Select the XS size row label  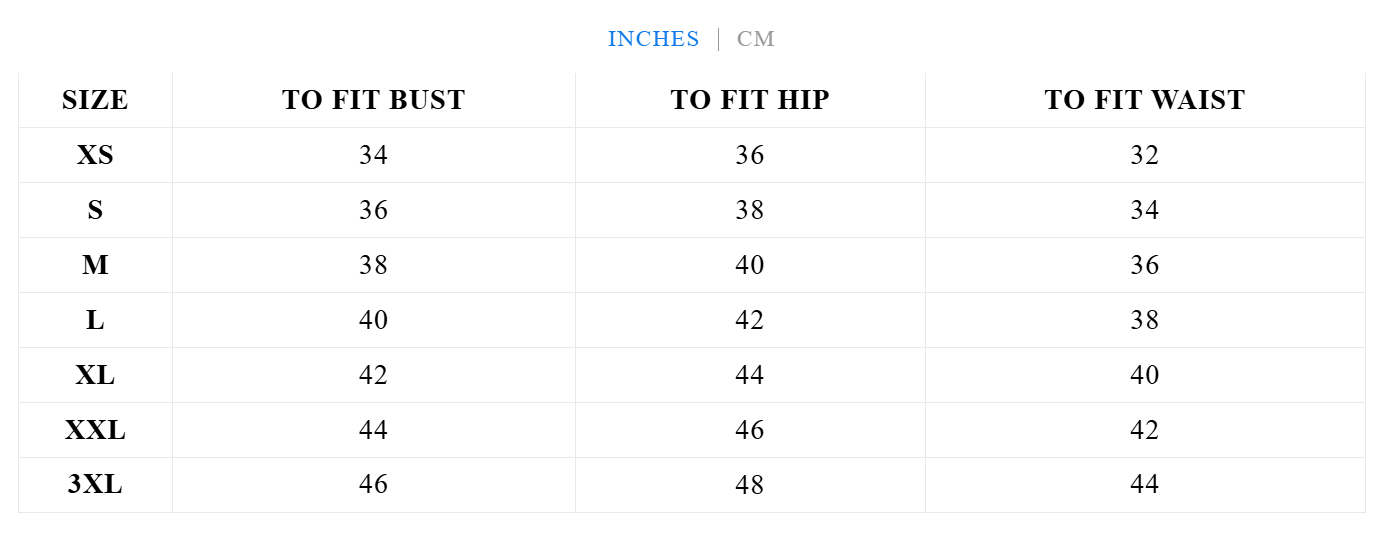(x=95, y=155)
